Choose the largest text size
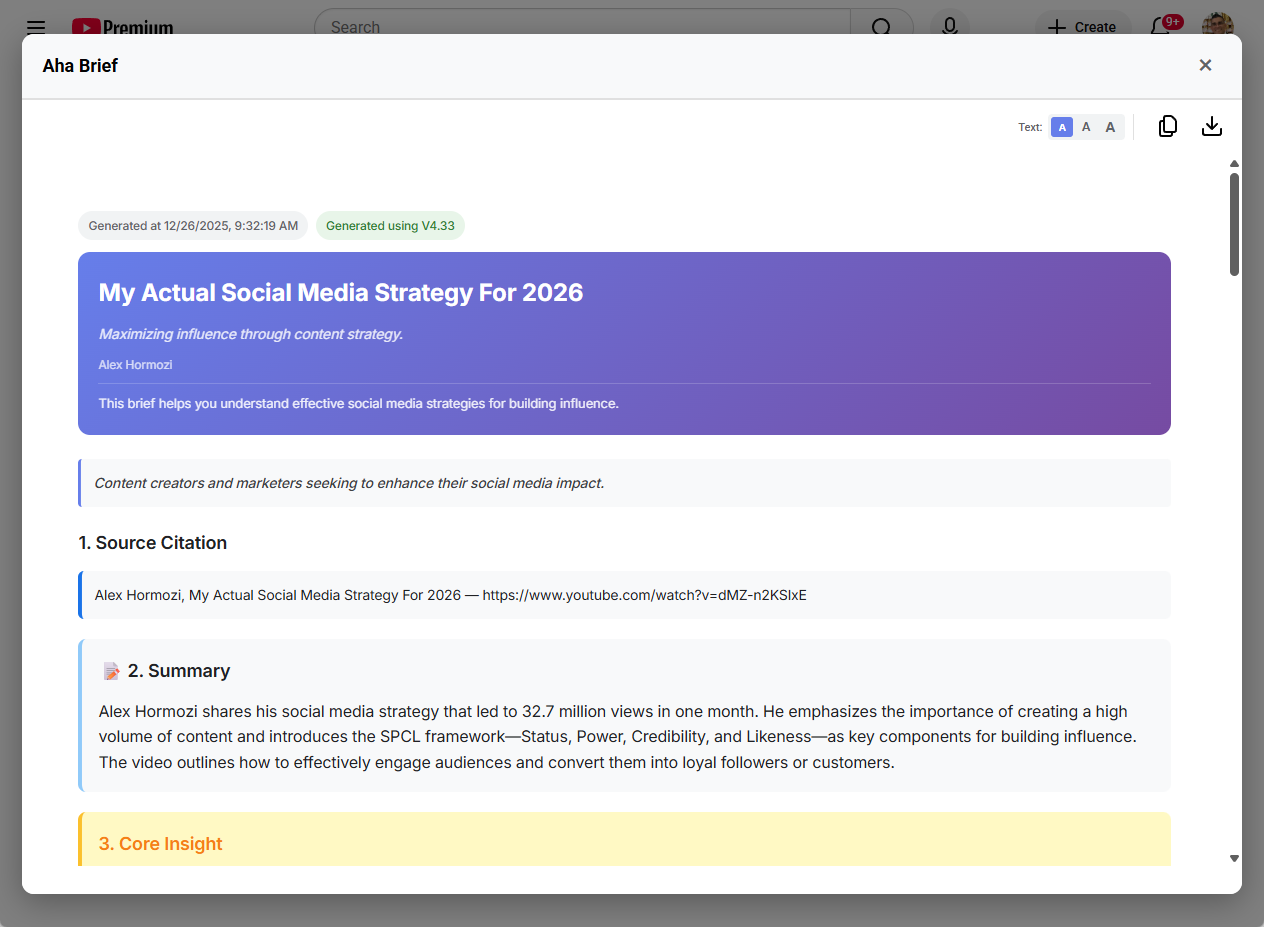 [x=1110, y=127]
